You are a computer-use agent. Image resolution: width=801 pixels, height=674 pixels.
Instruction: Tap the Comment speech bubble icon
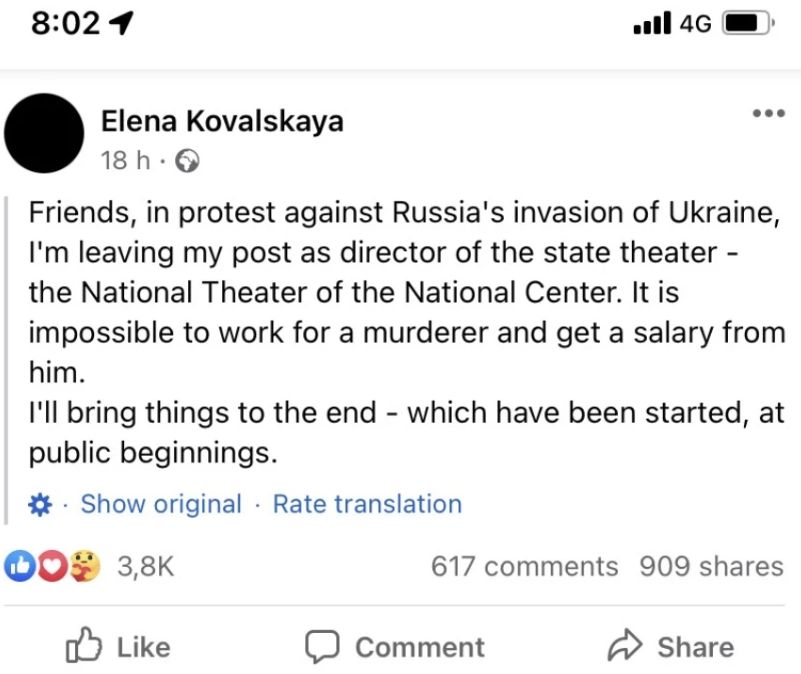(322, 646)
